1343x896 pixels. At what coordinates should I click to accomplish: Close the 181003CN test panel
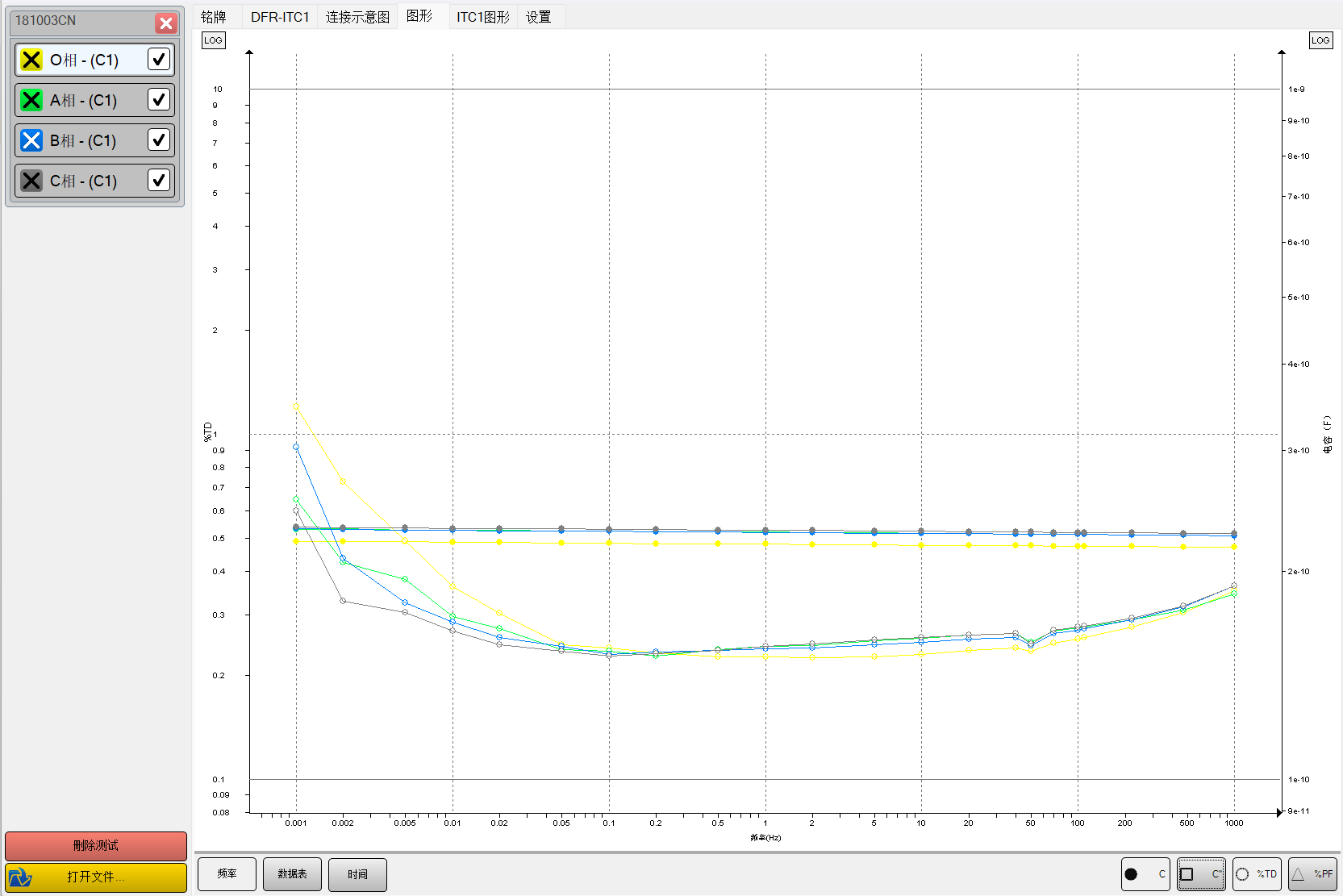coord(166,23)
